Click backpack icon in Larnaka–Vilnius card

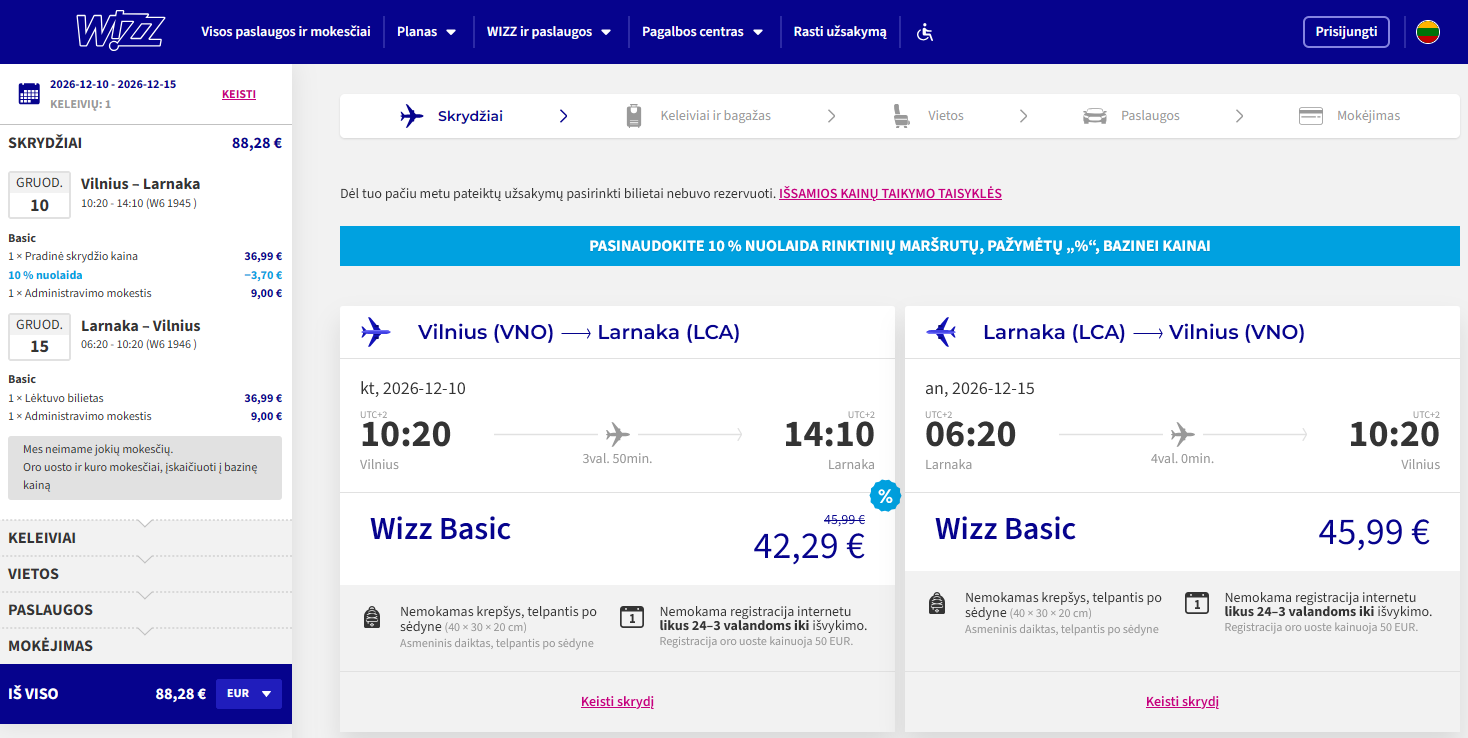[x=937, y=603]
